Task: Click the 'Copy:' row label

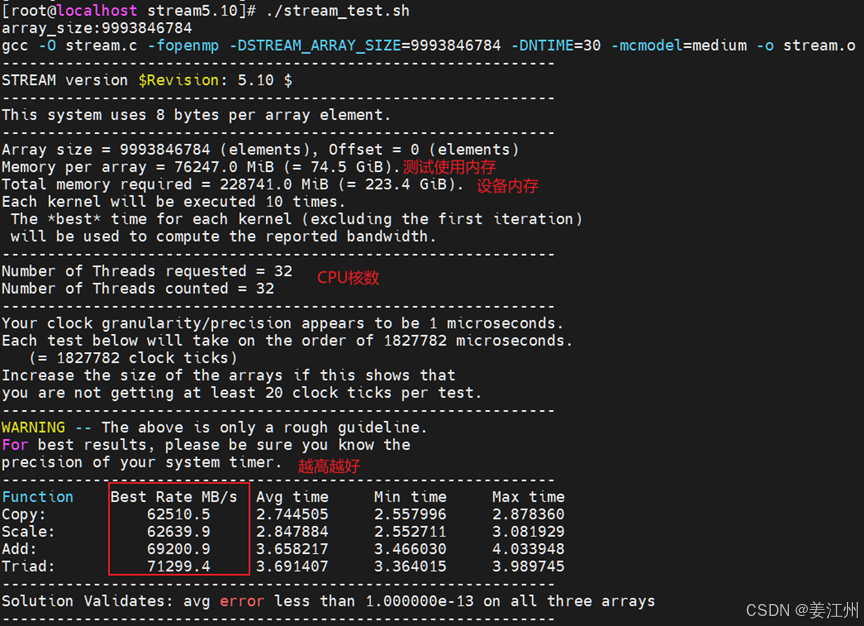Action: pyautogui.click(x=24, y=515)
